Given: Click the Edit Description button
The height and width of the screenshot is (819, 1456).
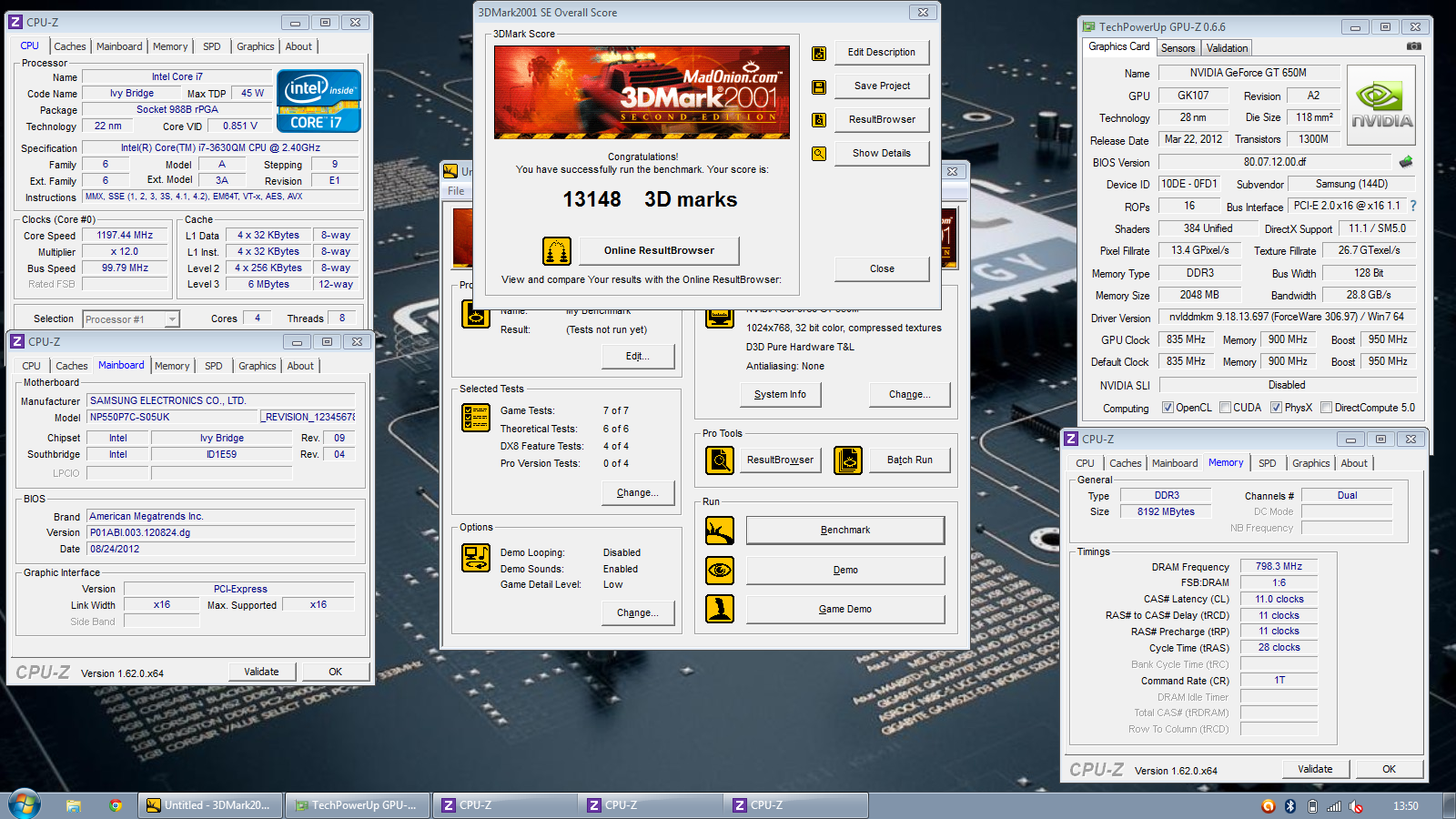Looking at the screenshot, I should click(x=882, y=53).
